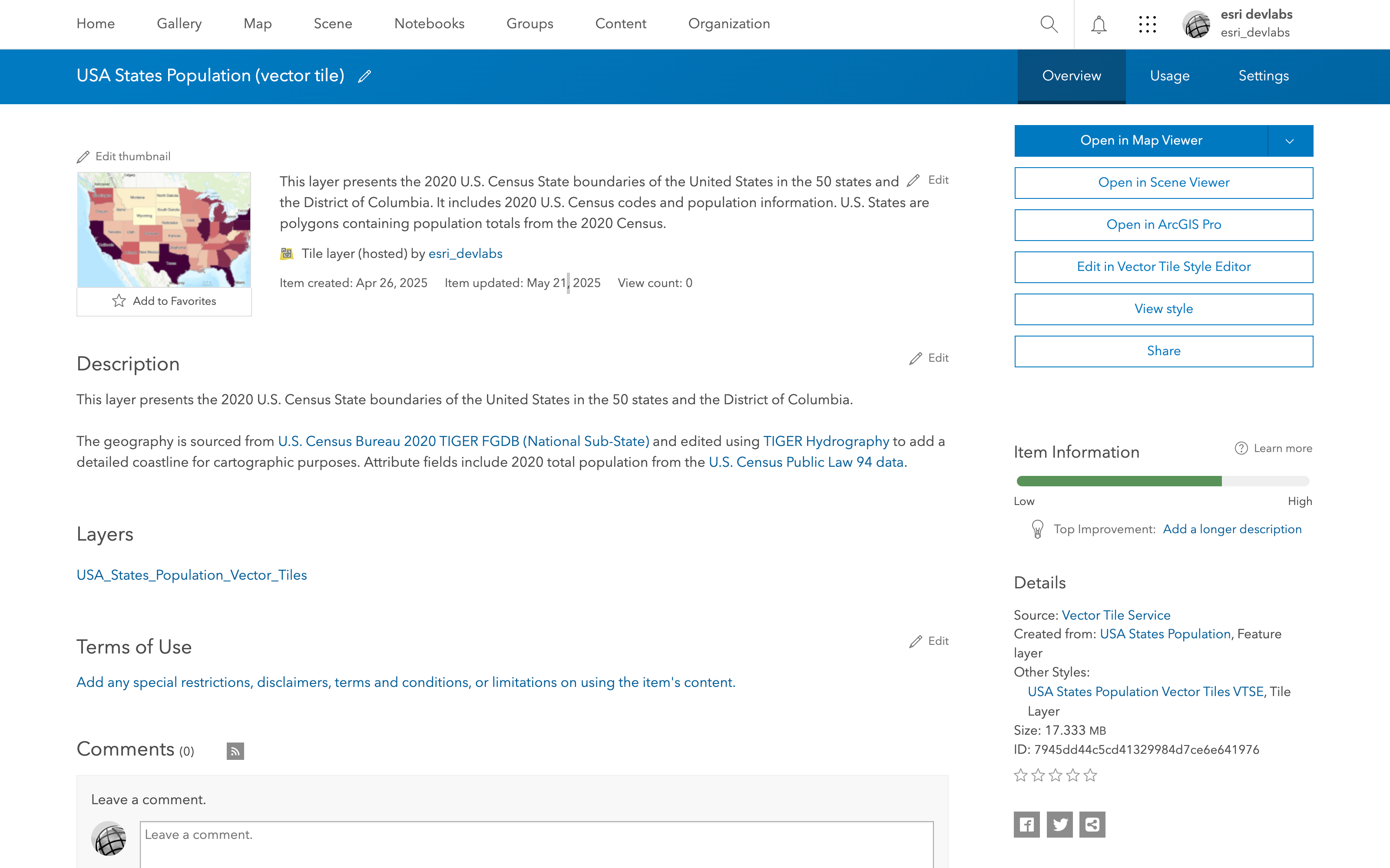
Task: Open the Settings tab
Action: [1263, 76]
